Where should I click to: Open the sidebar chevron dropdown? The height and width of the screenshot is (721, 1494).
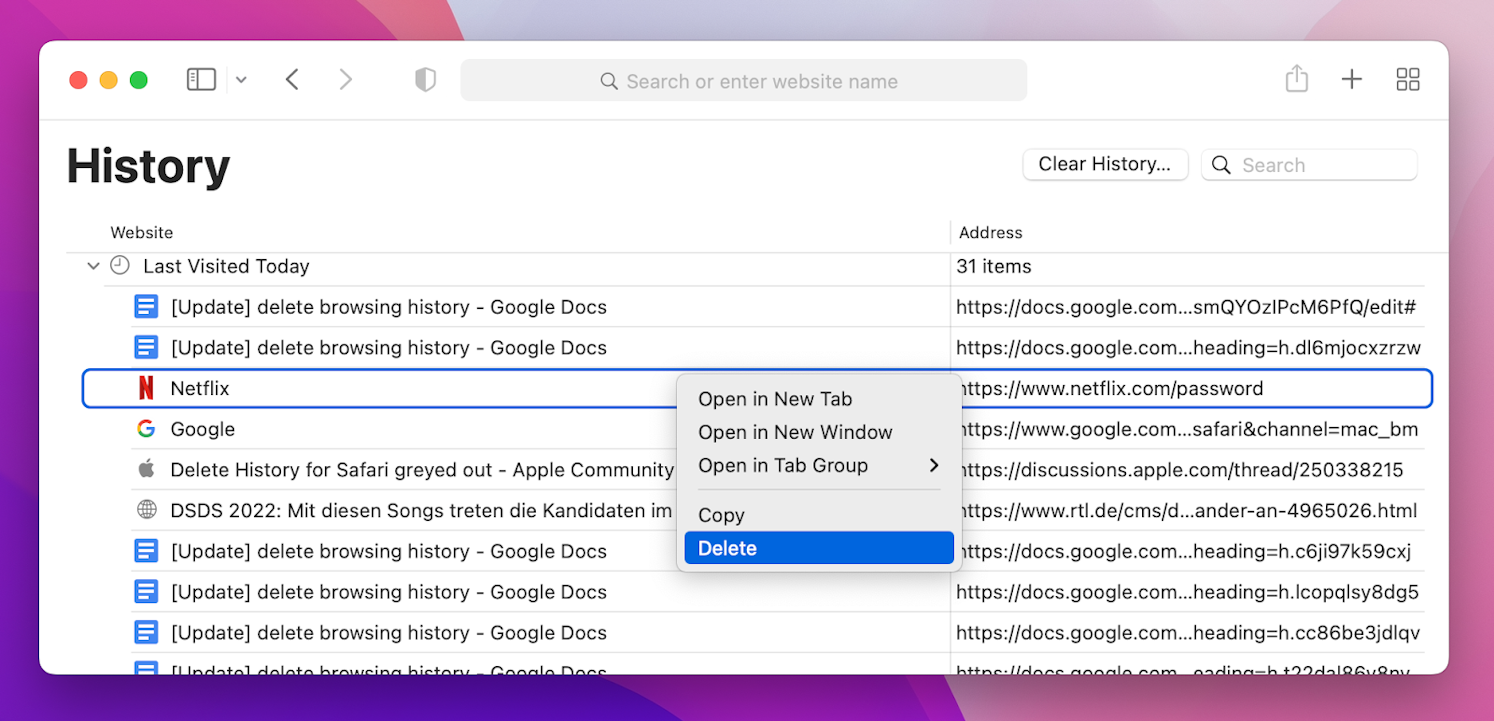[241, 79]
